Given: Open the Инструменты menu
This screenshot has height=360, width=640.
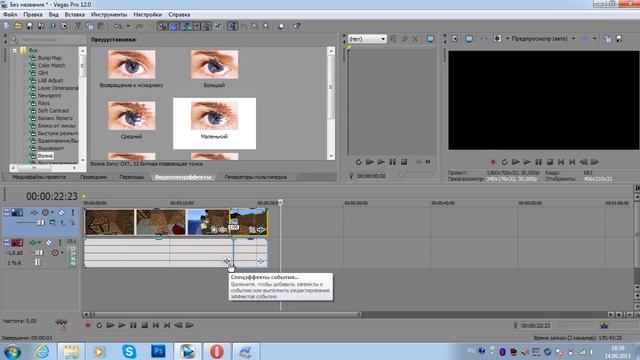Looking at the screenshot, I should [109, 14].
